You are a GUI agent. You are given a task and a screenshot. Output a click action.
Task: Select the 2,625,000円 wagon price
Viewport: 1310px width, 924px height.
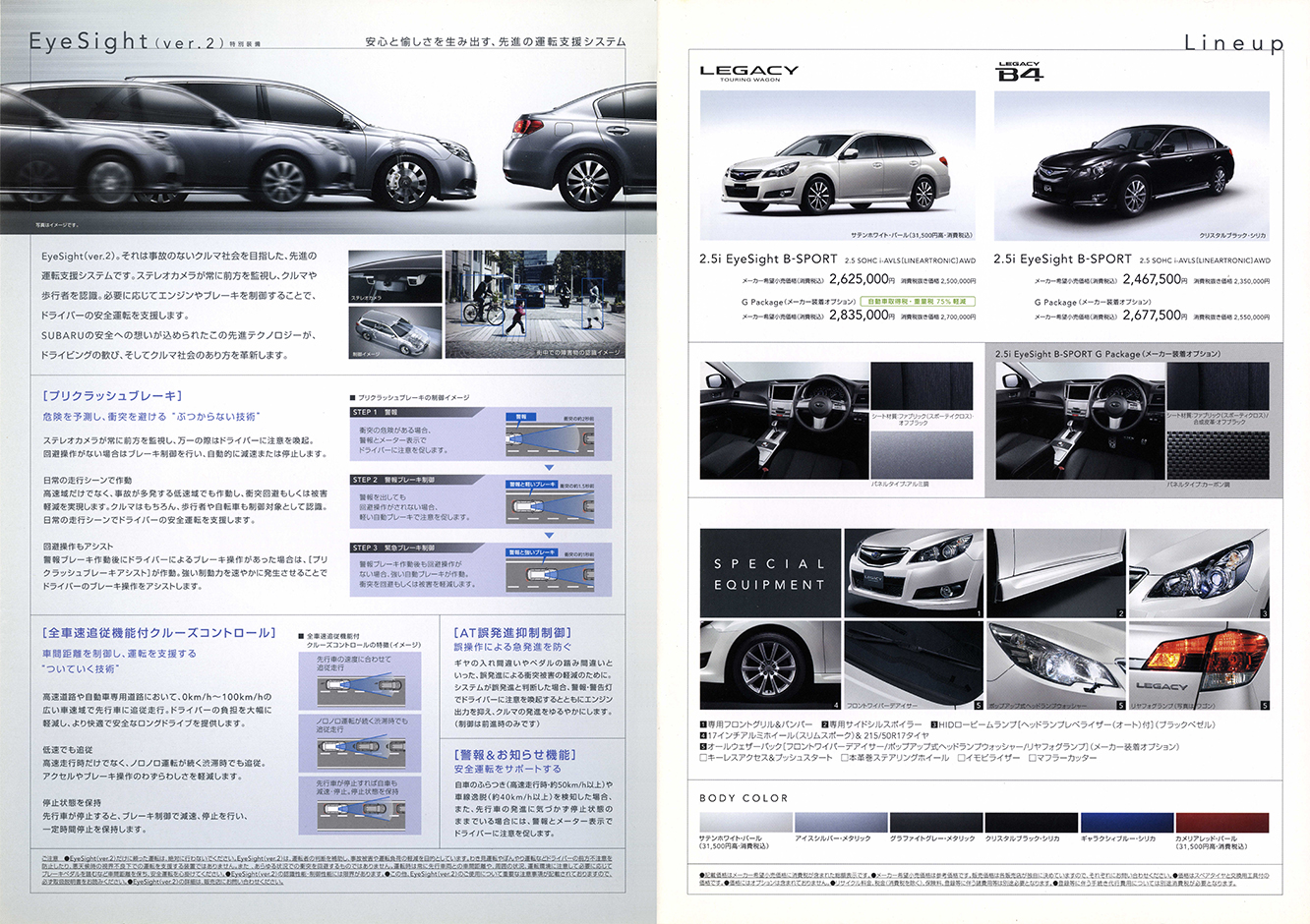click(863, 279)
